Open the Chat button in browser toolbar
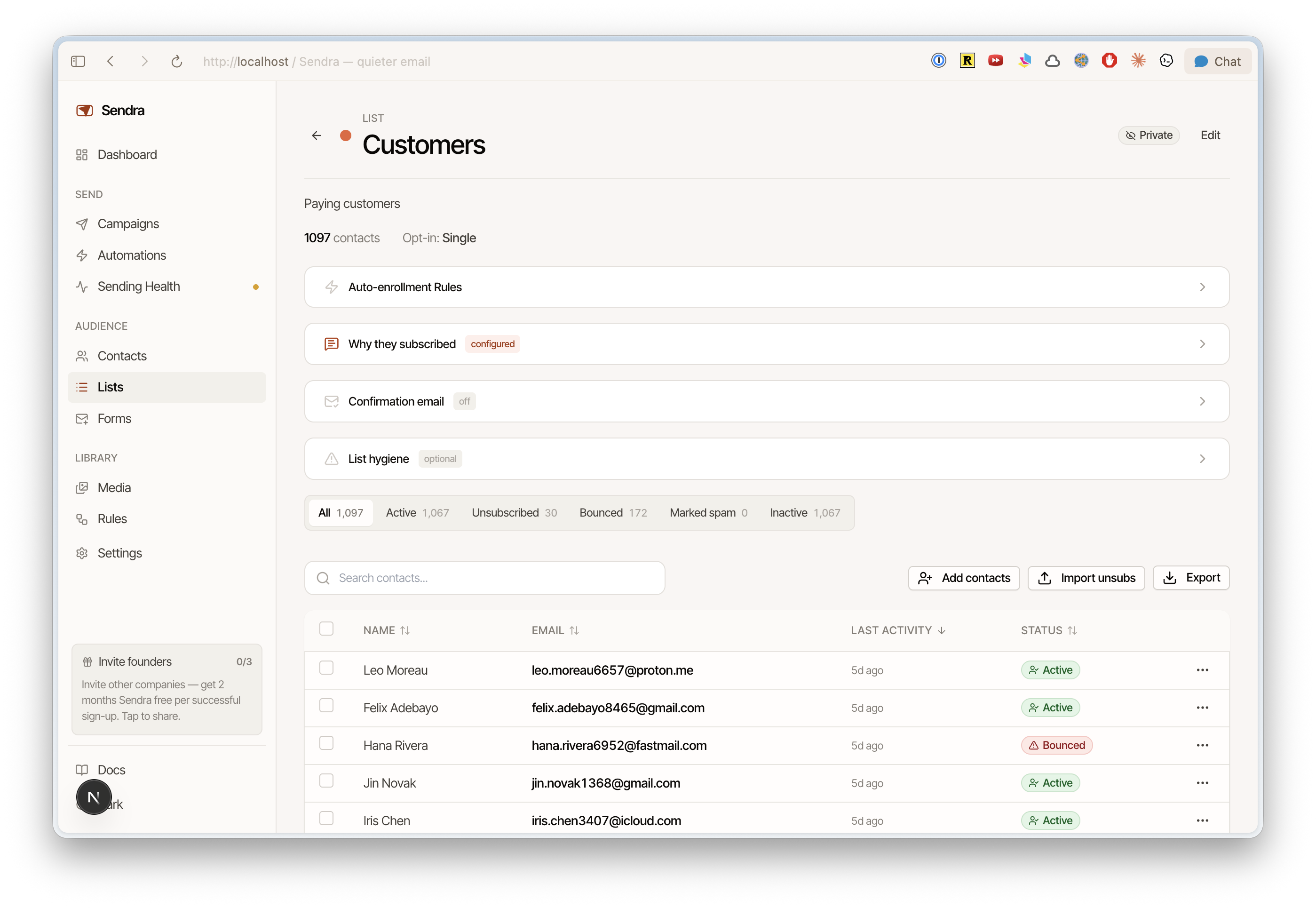 tap(1218, 62)
